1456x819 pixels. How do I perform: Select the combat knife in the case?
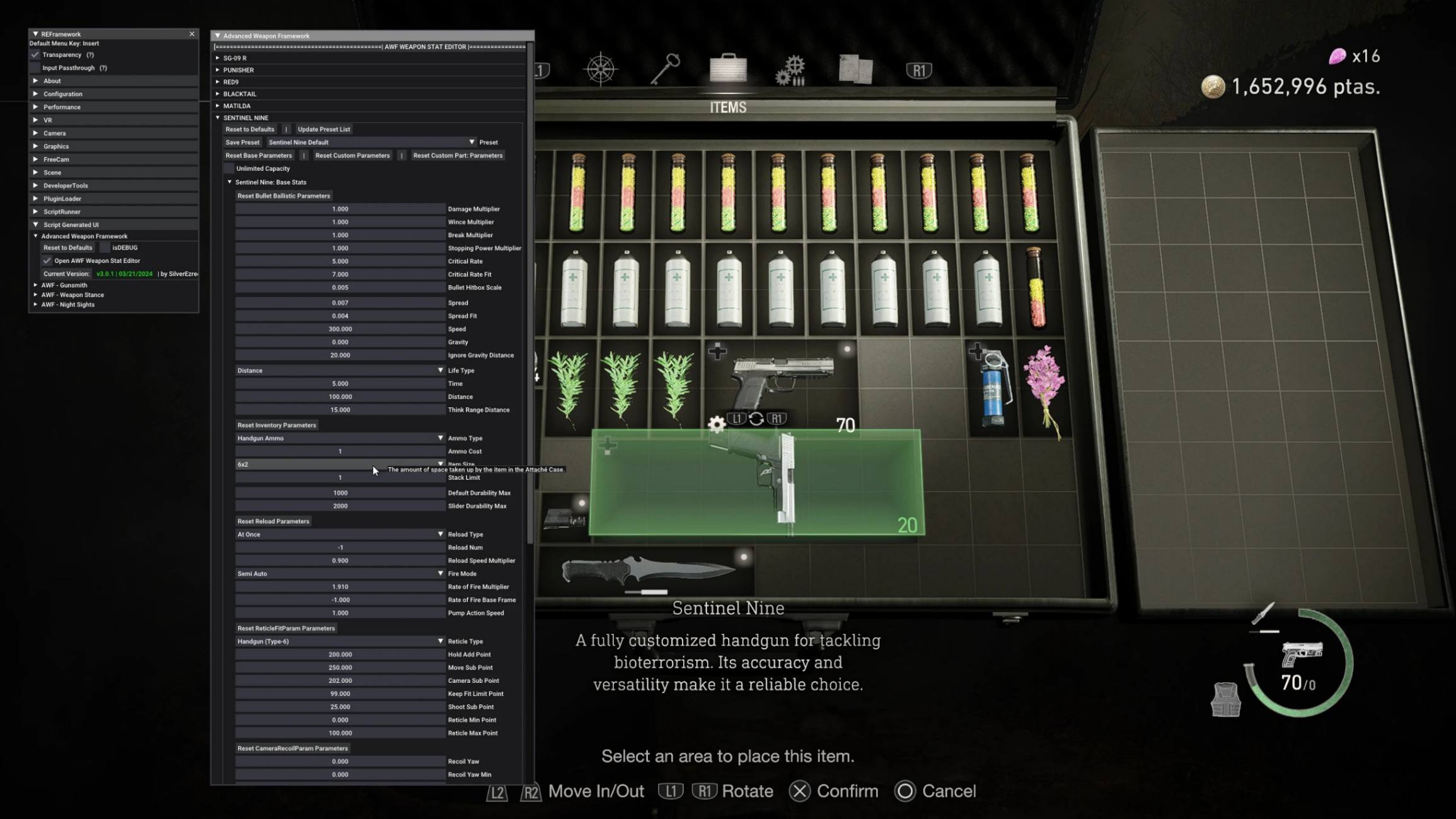(646, 570)
